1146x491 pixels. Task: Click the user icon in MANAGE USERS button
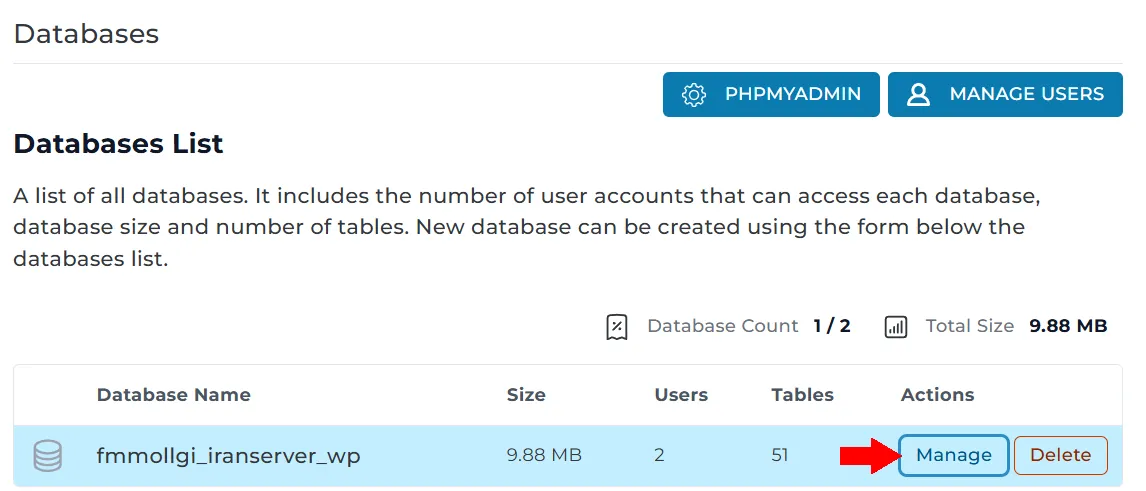tap(918, 95)
